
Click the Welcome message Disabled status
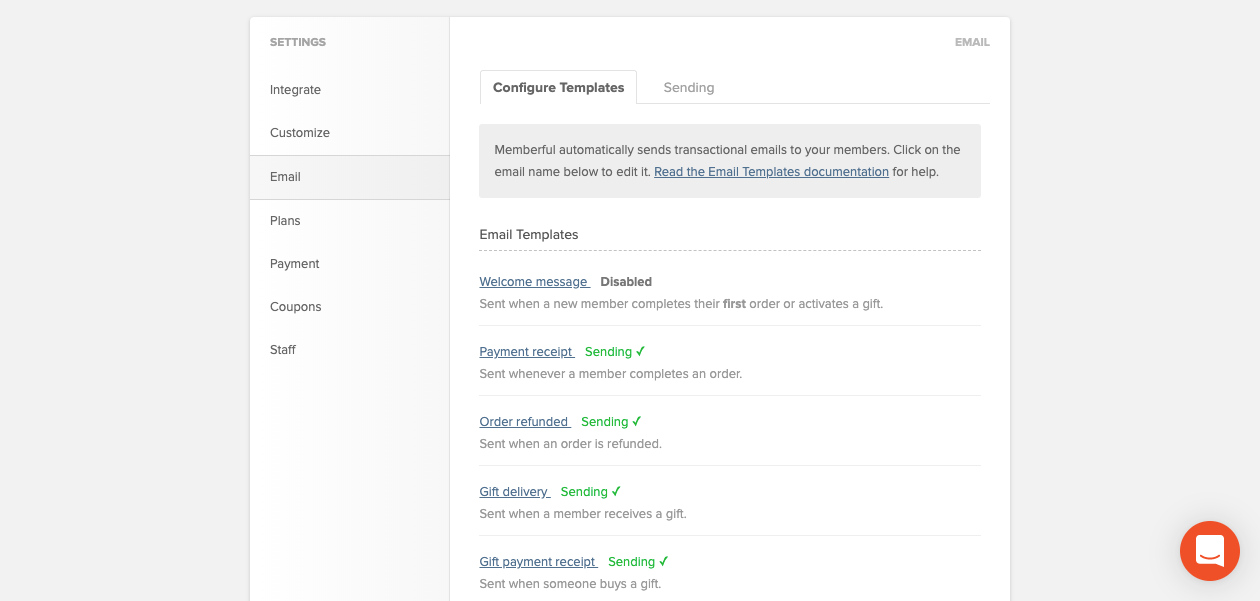point(626,282)
